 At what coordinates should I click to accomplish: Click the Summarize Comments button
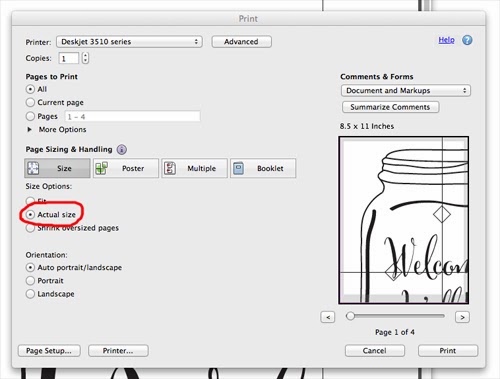click(390, 107)
